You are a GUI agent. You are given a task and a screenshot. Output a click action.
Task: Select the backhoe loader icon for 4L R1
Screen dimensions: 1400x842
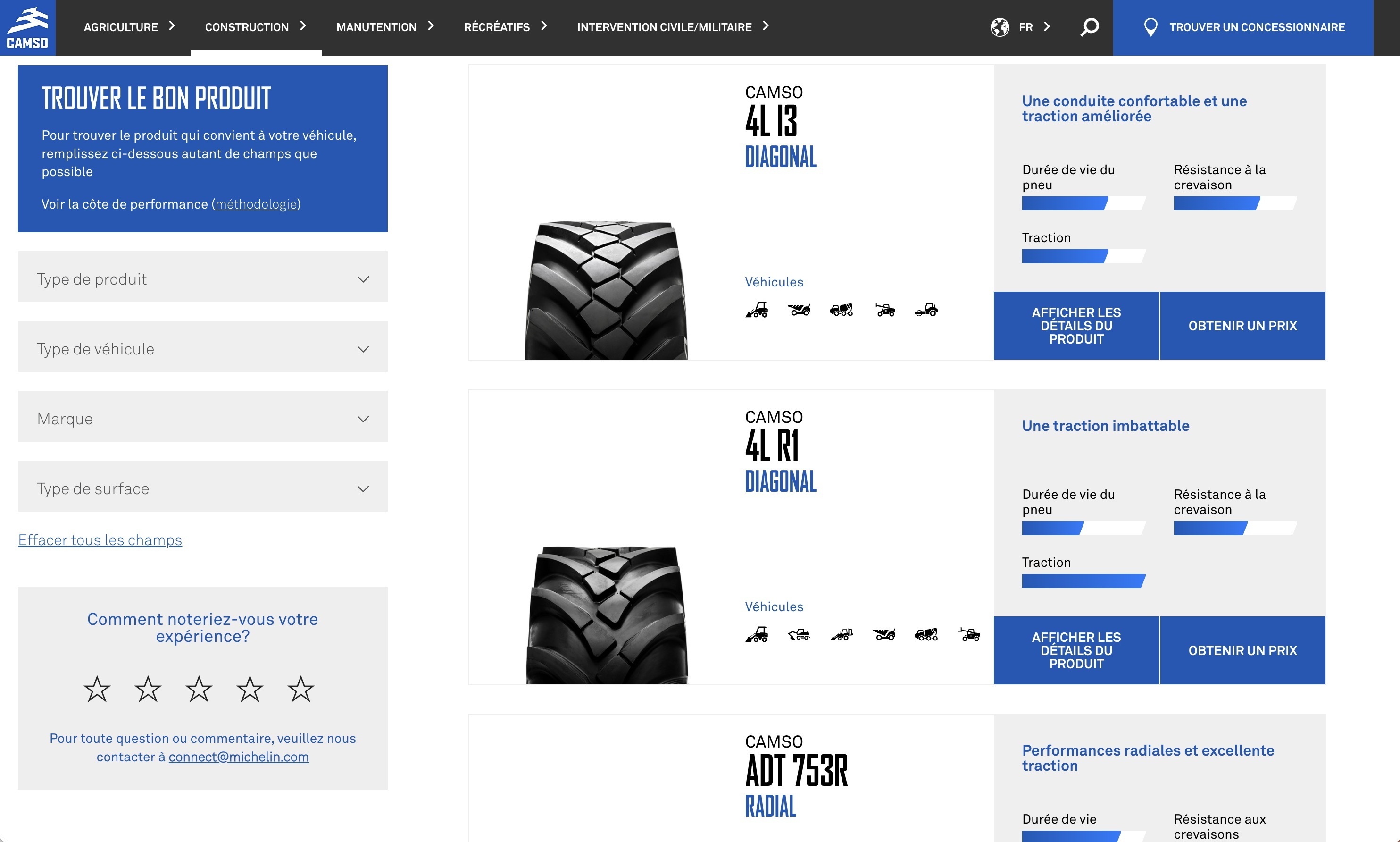click(x=841, y=634)
